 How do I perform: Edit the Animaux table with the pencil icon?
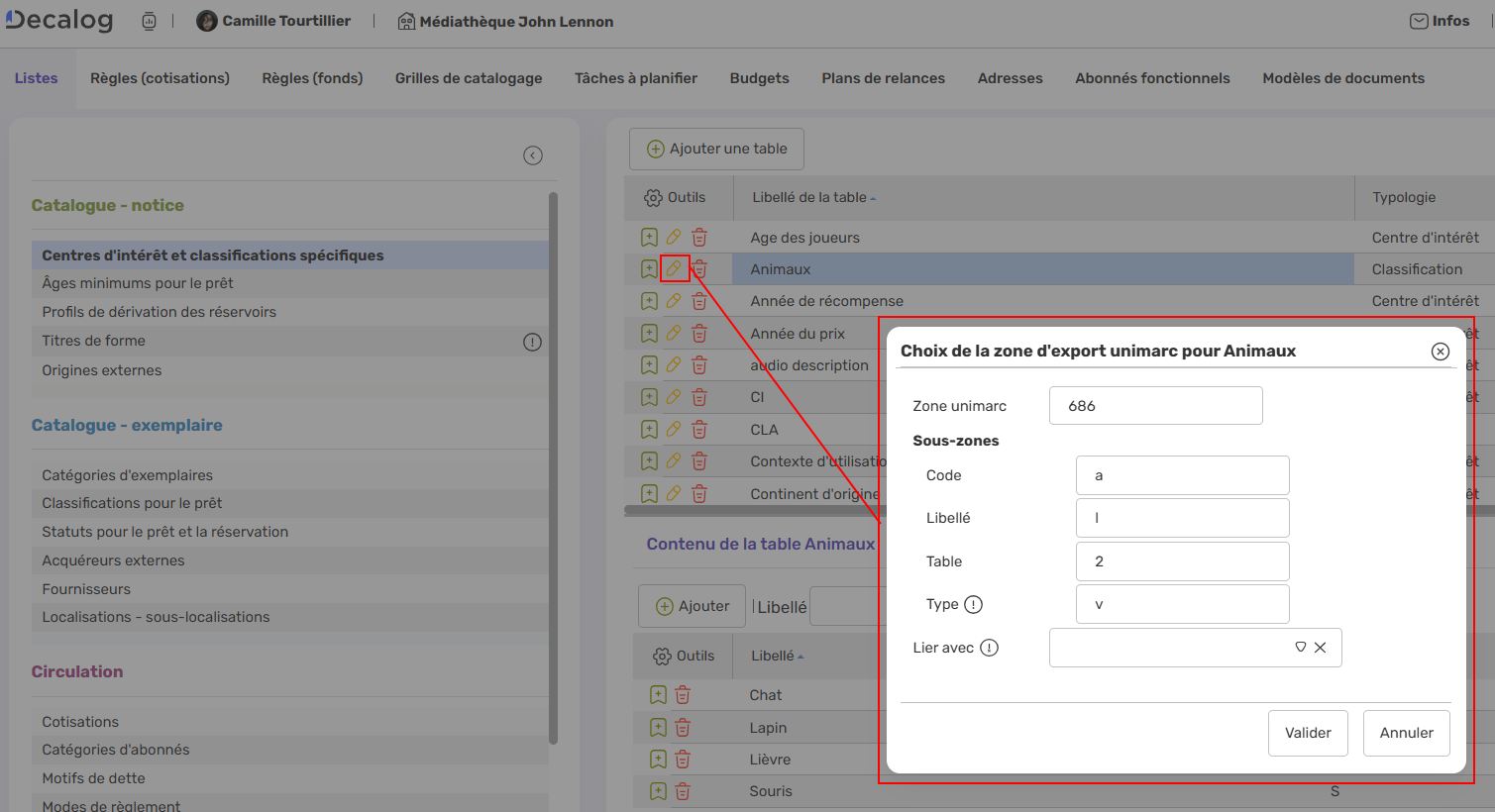(675, 268)
